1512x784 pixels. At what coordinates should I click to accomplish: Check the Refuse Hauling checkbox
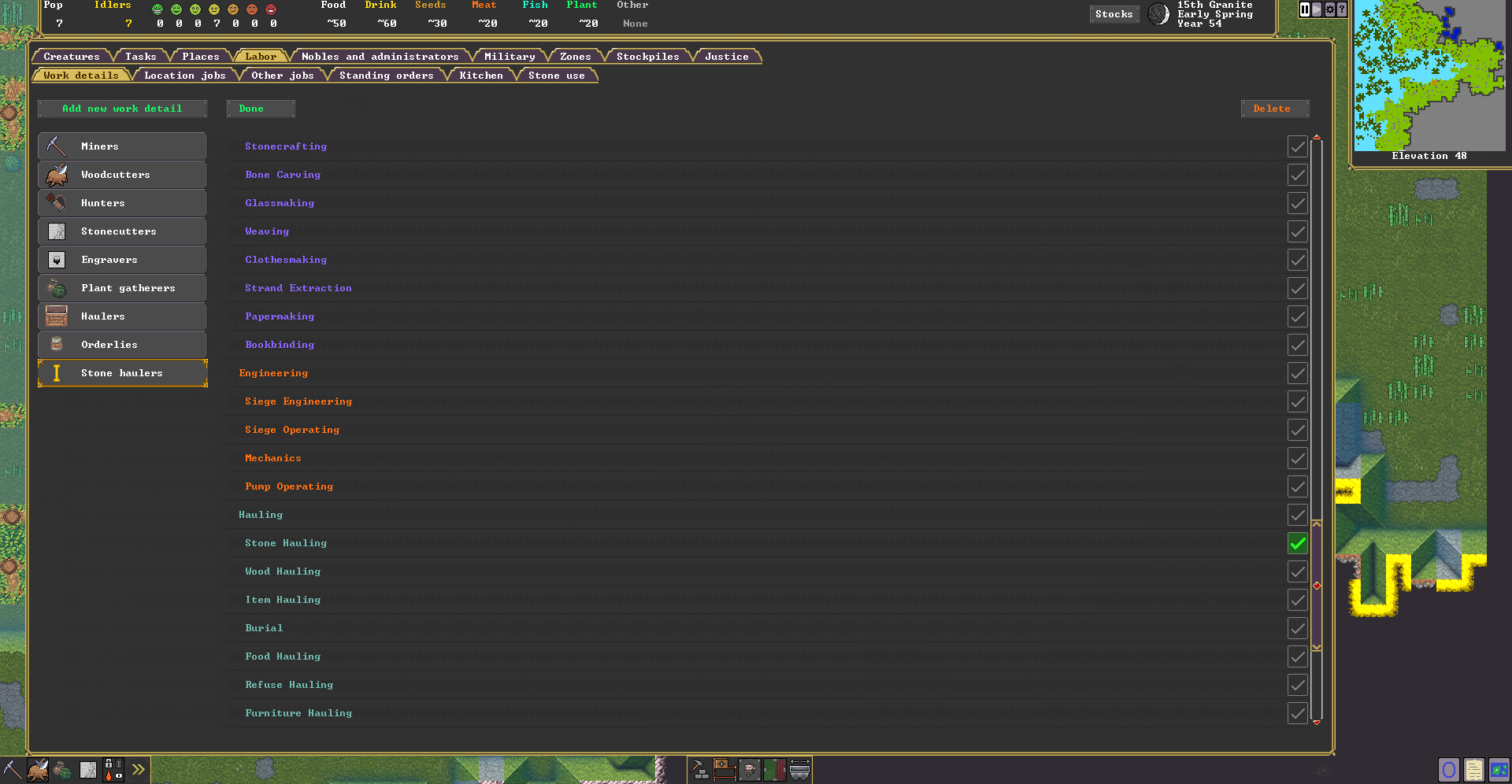pos(1298,685)
